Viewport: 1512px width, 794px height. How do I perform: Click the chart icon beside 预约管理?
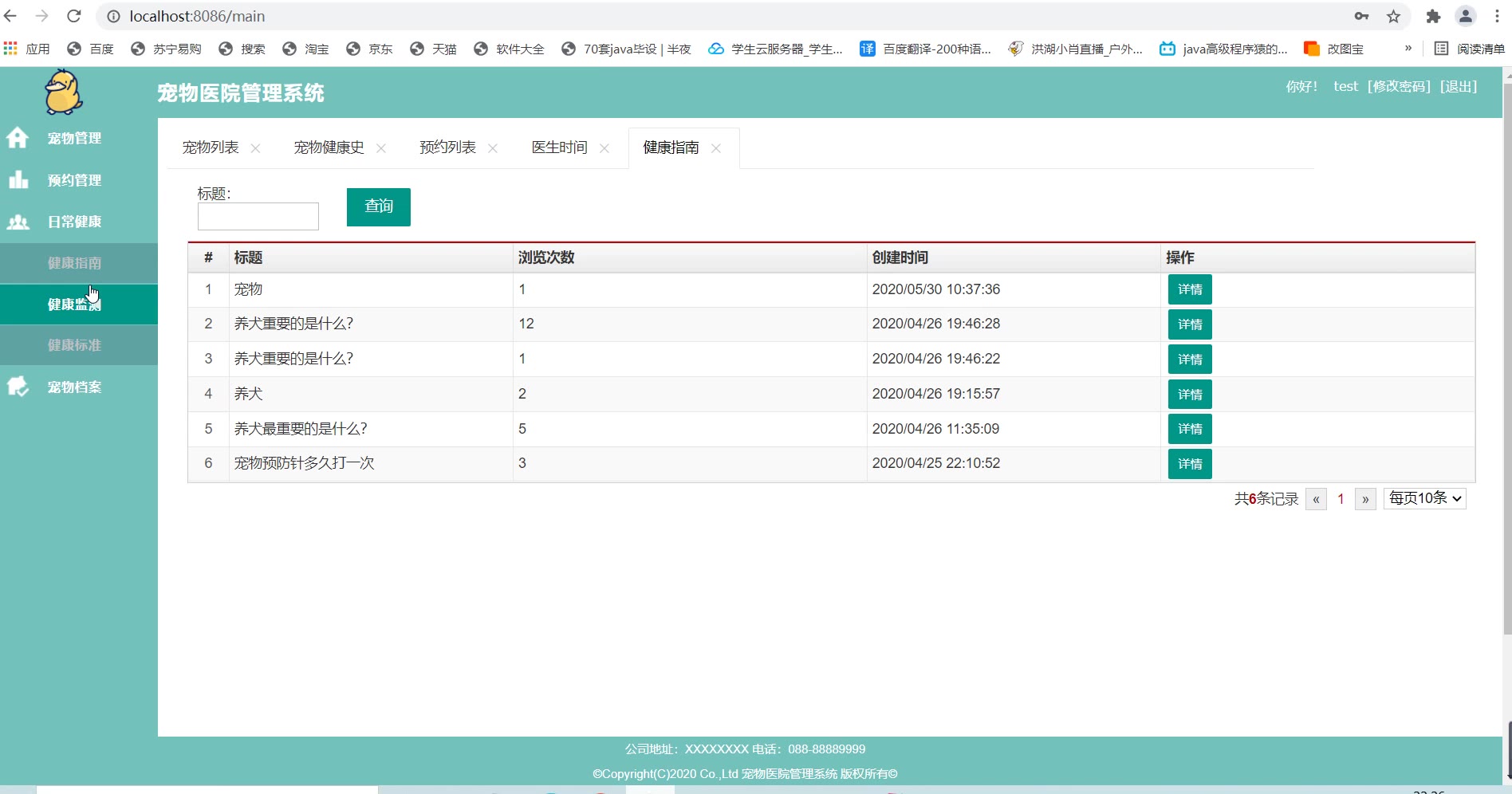(18, 179)
